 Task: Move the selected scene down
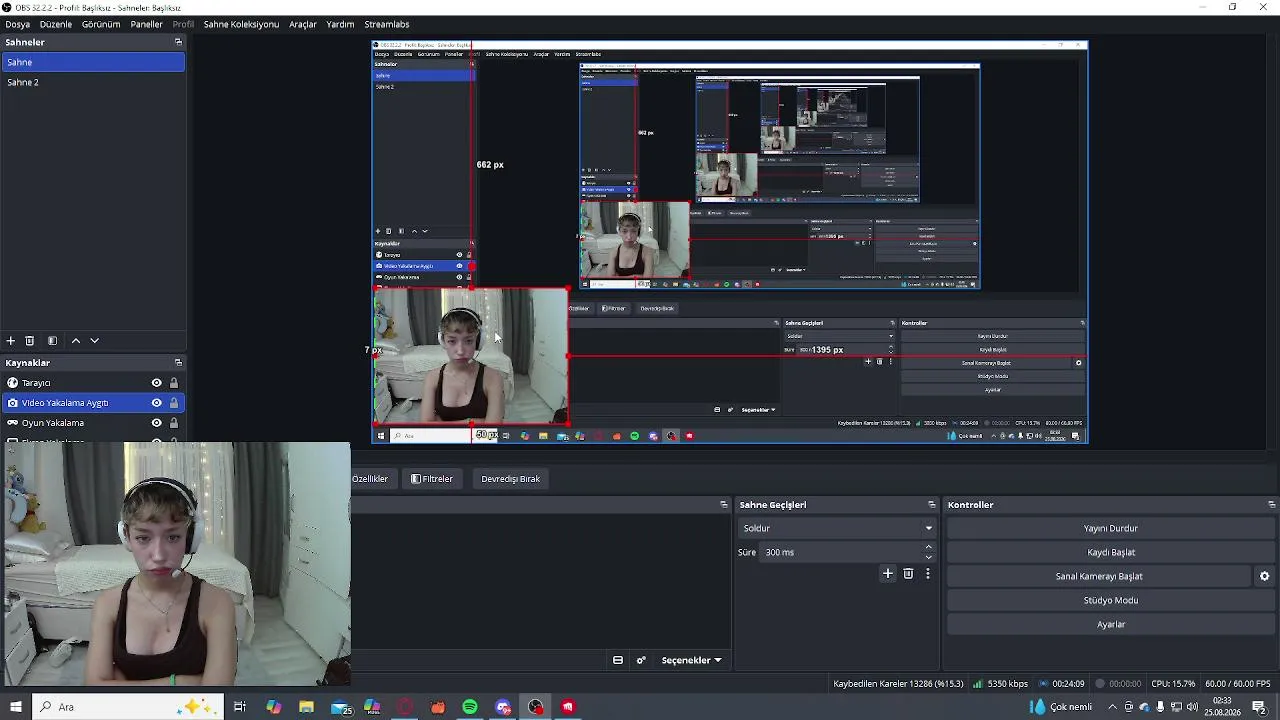[x=95, y=341]
